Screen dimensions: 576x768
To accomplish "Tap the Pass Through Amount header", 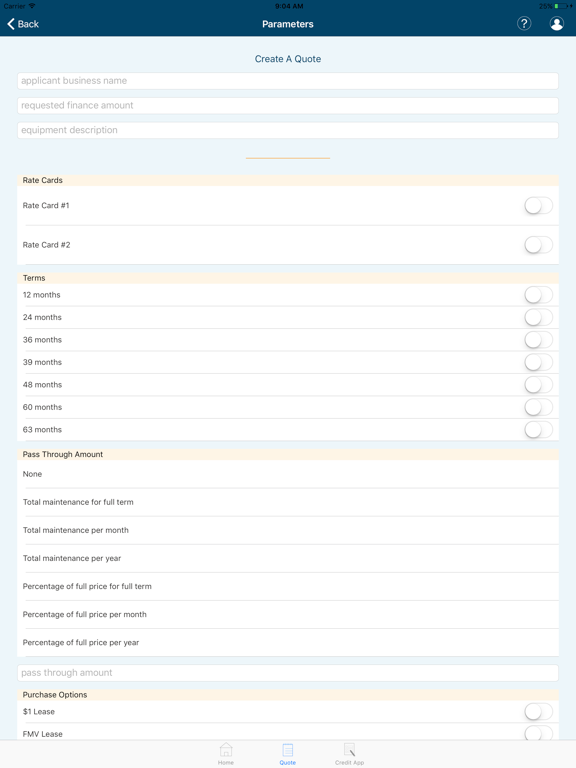I will (288, 454).
